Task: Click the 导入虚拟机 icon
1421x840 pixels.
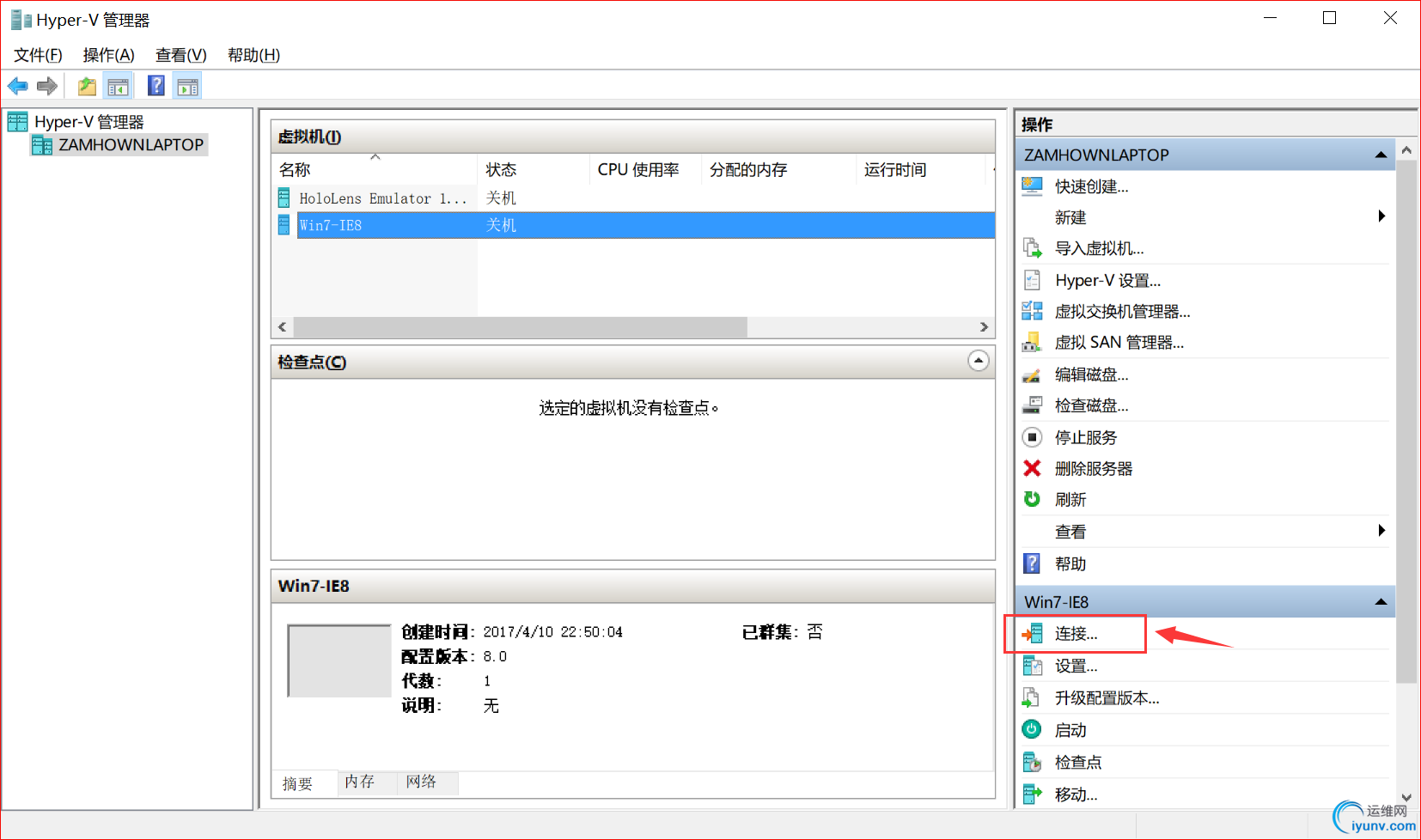Action: pos(1032,248)
